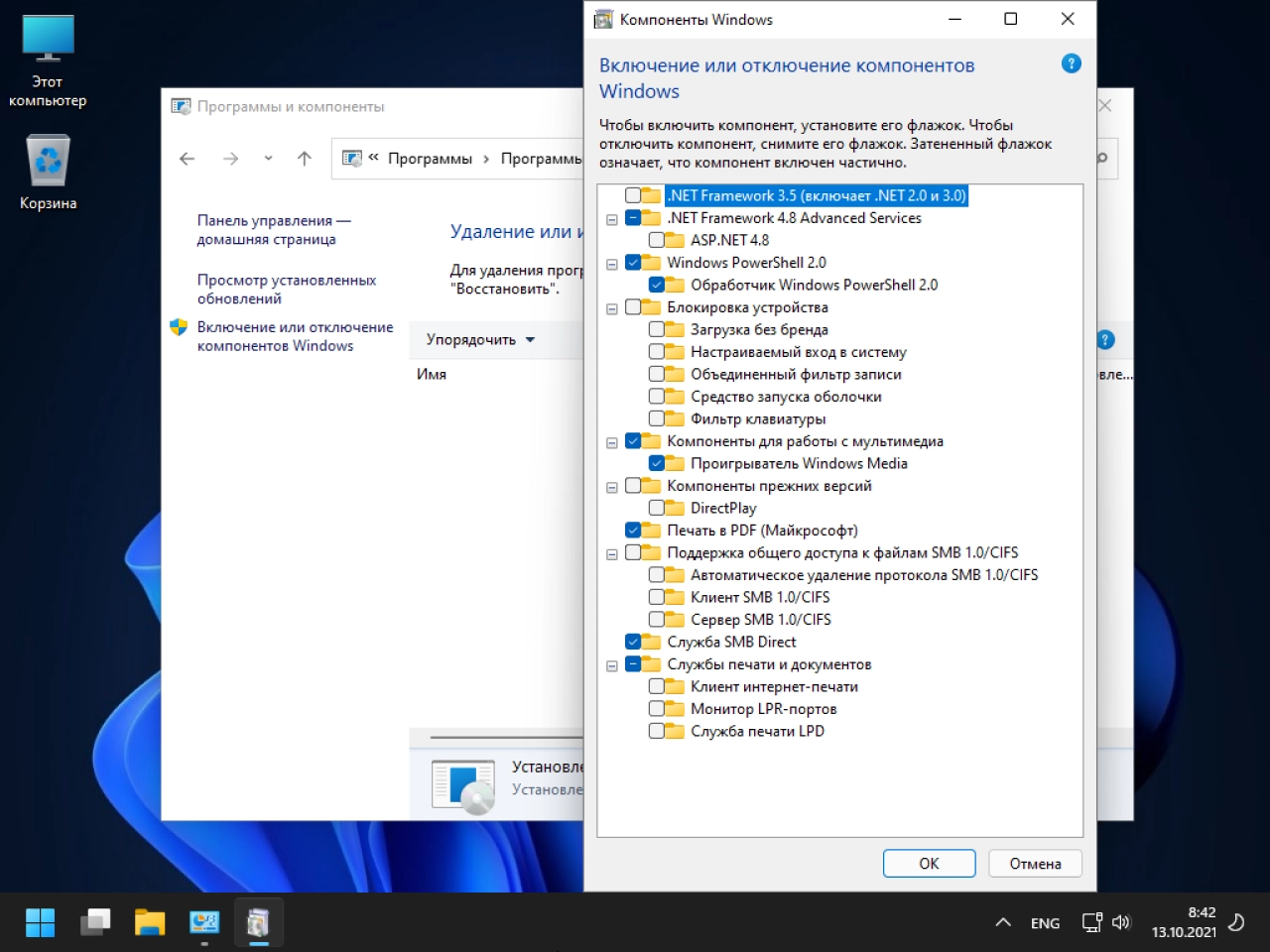Click the folder icon of Фильтр клавиатуры
This screenshot has height=952, width=1270.
coord(675,418)
